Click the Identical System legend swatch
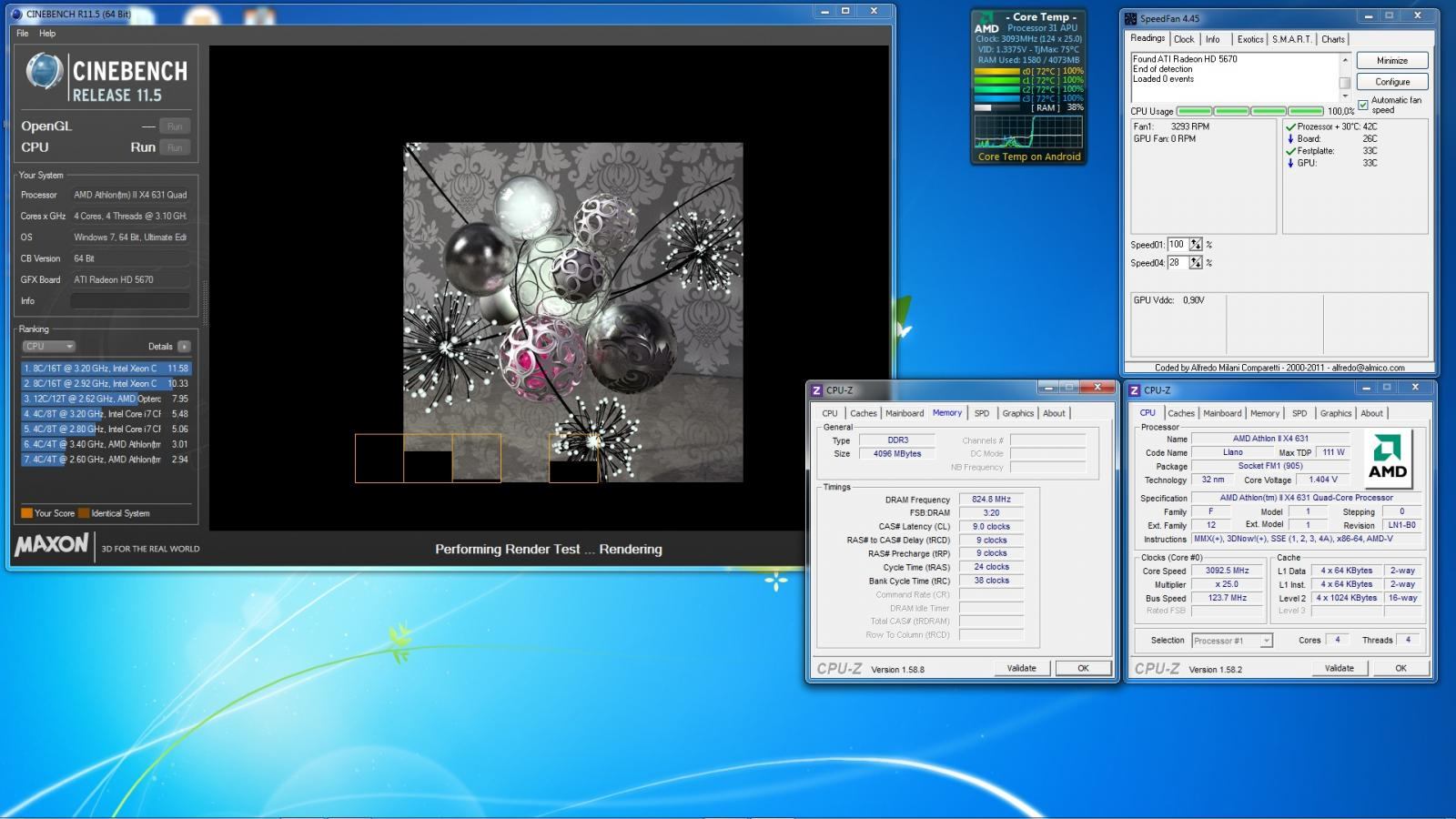The width and height of the screenshot is (1456, 819). (84, 513)
